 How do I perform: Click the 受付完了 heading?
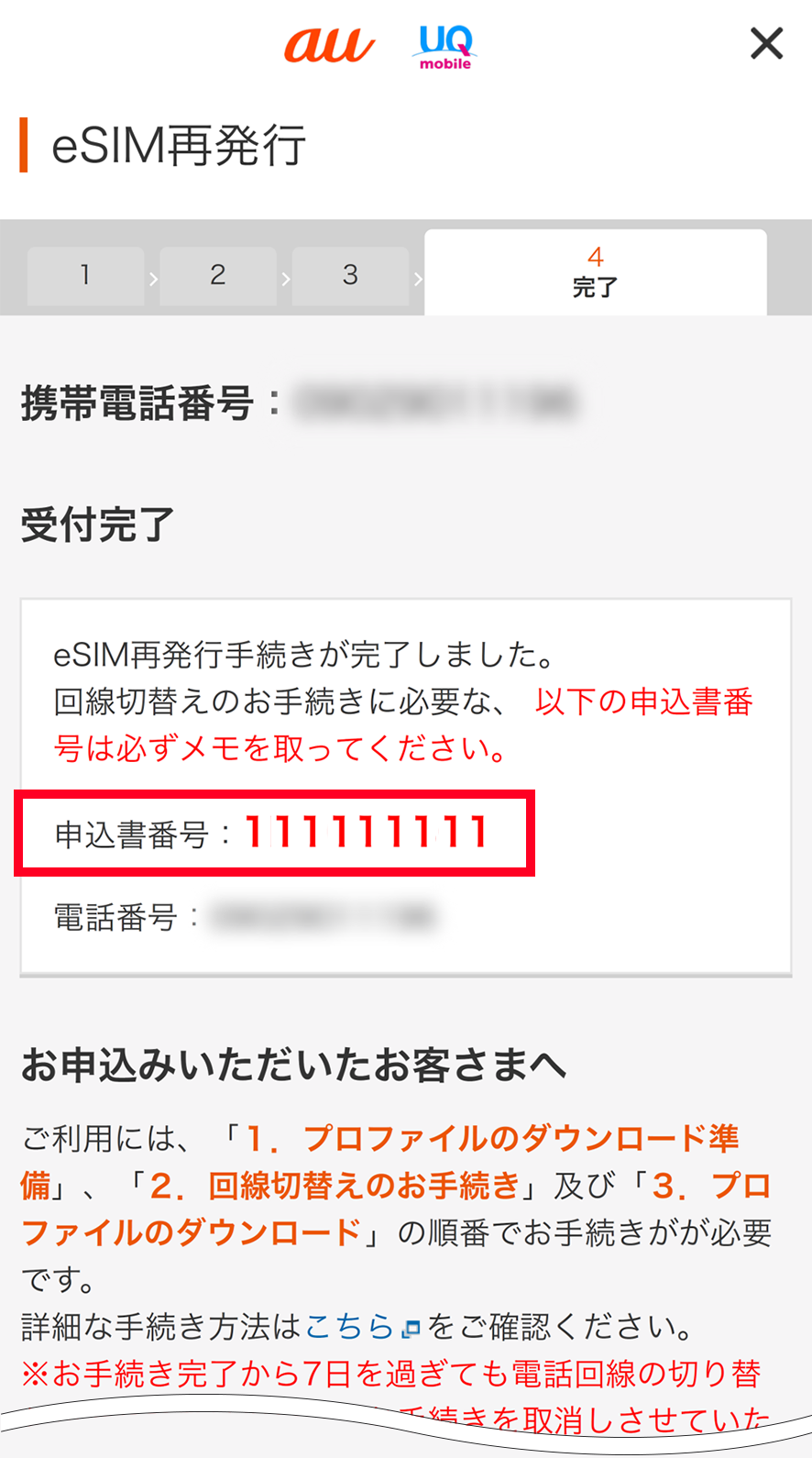[97, 525]
